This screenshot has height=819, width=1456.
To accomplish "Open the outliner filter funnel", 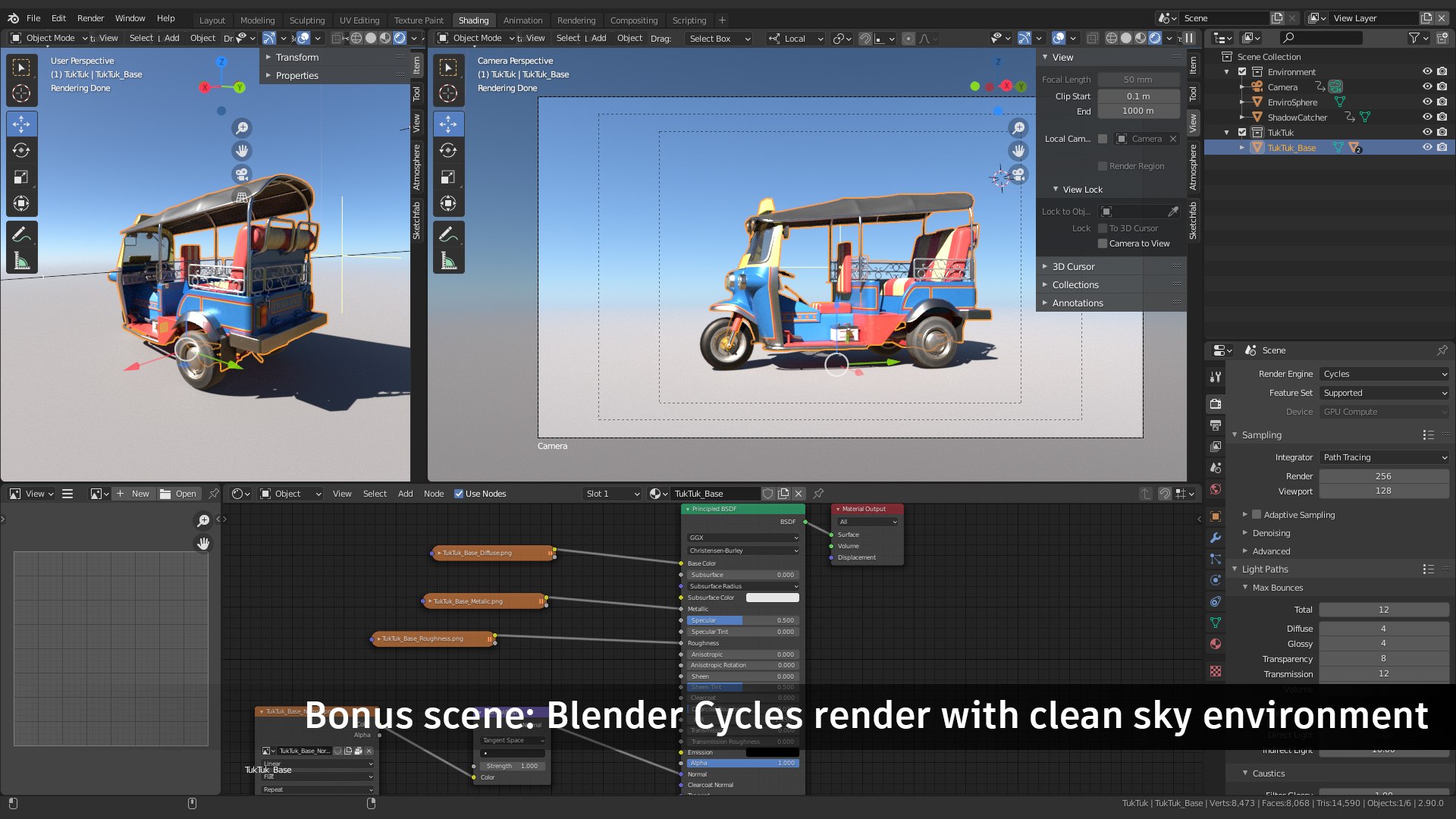I will pyautogui.click(x=1414, y=38).
